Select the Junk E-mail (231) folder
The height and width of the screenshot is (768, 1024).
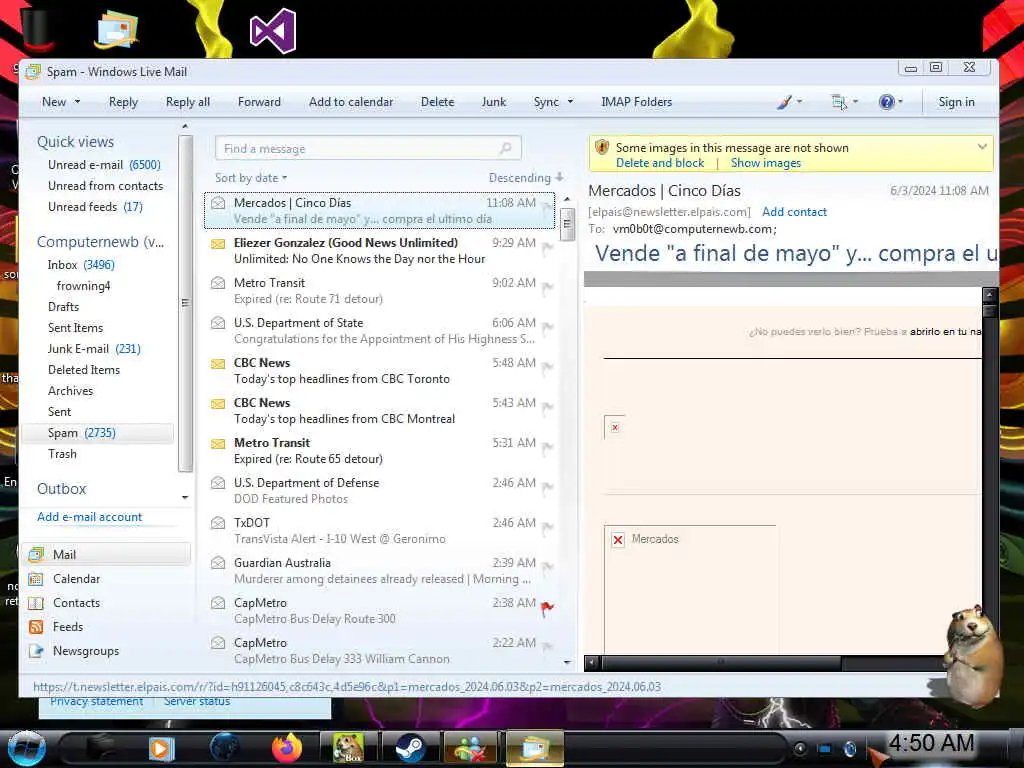coord(94,349)
